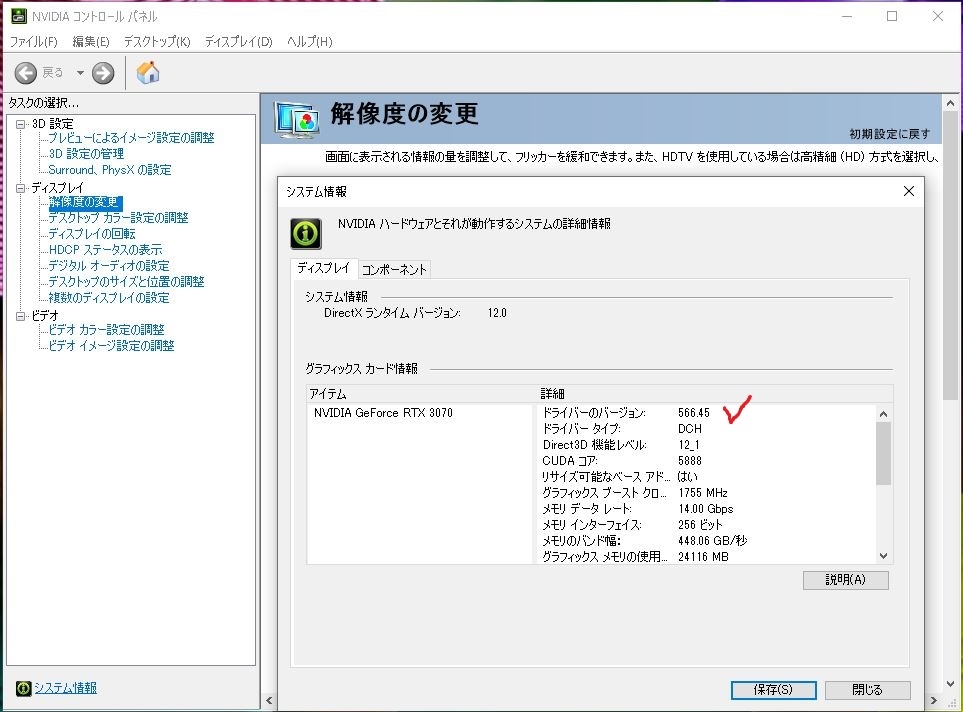Close the システム情報 dialog with X
Screen dimensions: 963x712
click(909, 191)
